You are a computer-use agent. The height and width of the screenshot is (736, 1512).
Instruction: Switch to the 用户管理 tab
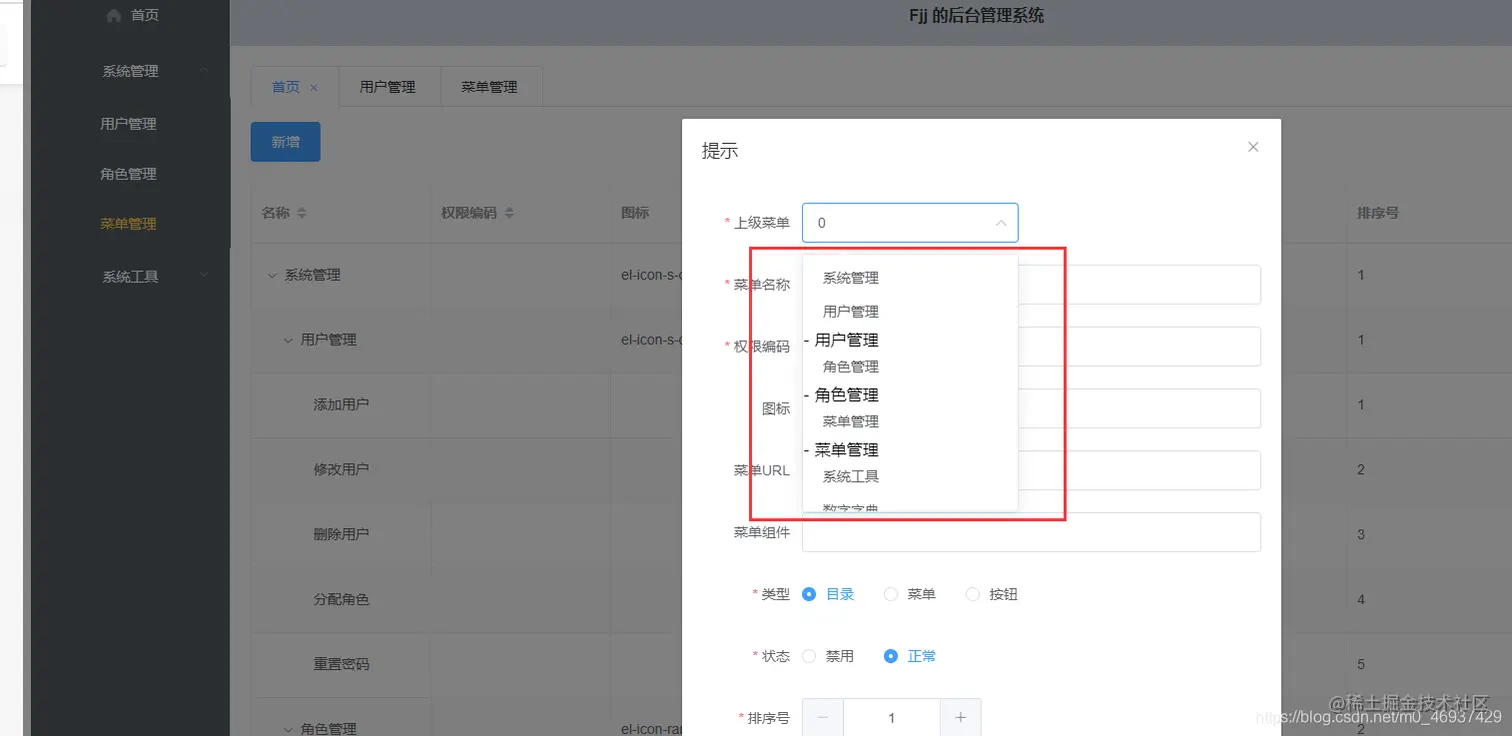(387, 86)
